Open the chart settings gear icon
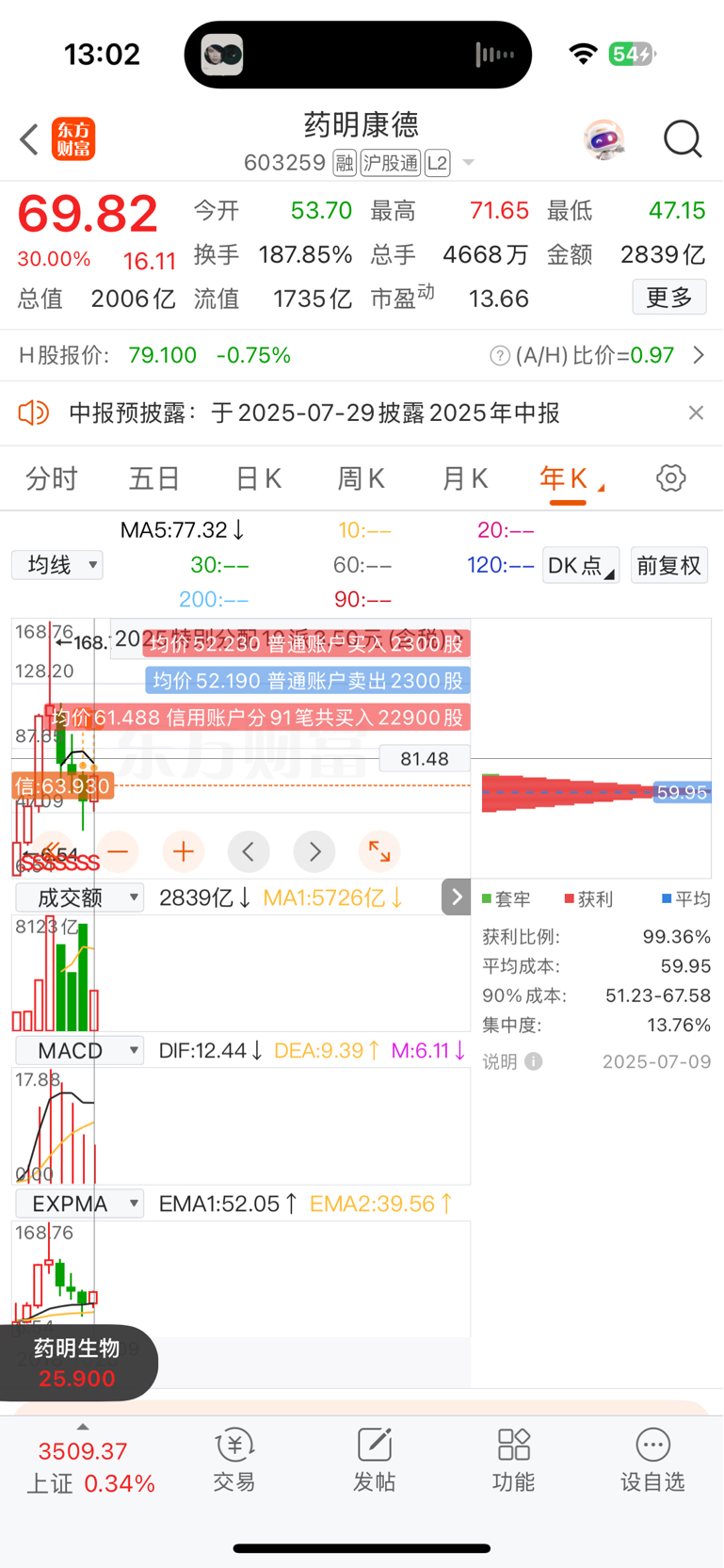 pos(670,477)
